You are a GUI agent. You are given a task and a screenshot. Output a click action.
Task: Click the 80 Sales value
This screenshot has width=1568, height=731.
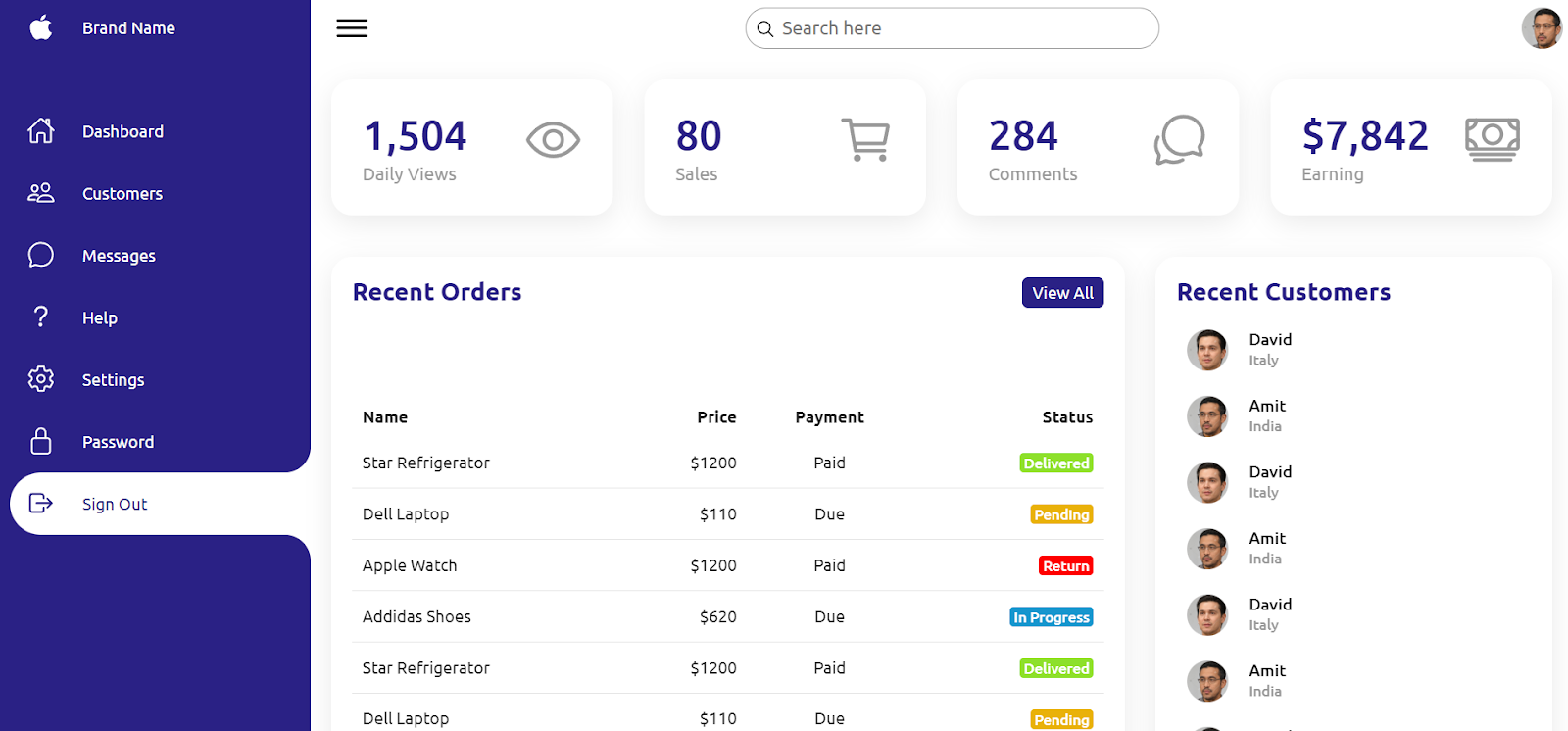coord(699,136)
